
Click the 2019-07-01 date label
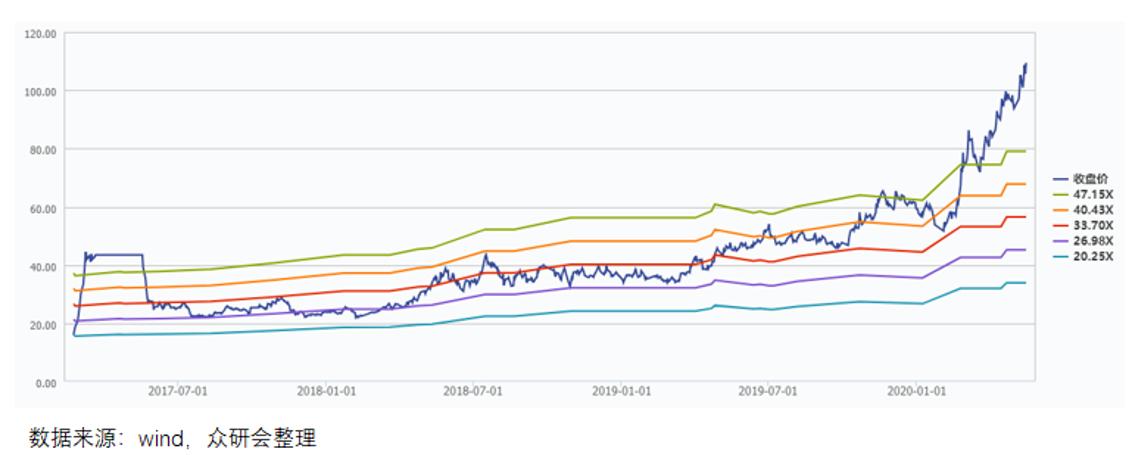(769, 392)
